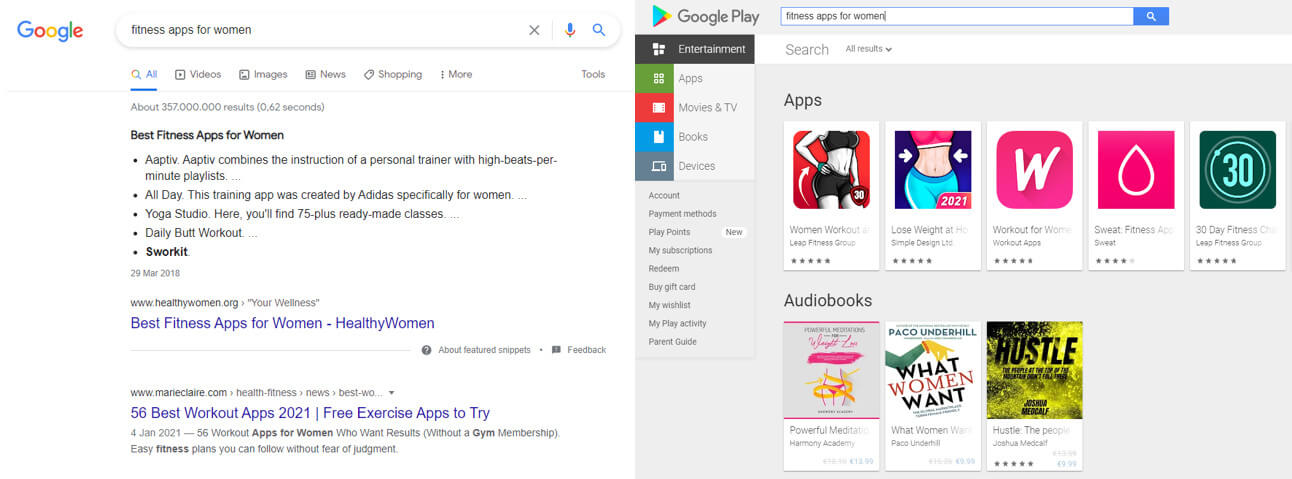The width and height of the screenshot is (1292, 479).
Task: Open Workout for Women pink W icon
Action: [1034, 169]
